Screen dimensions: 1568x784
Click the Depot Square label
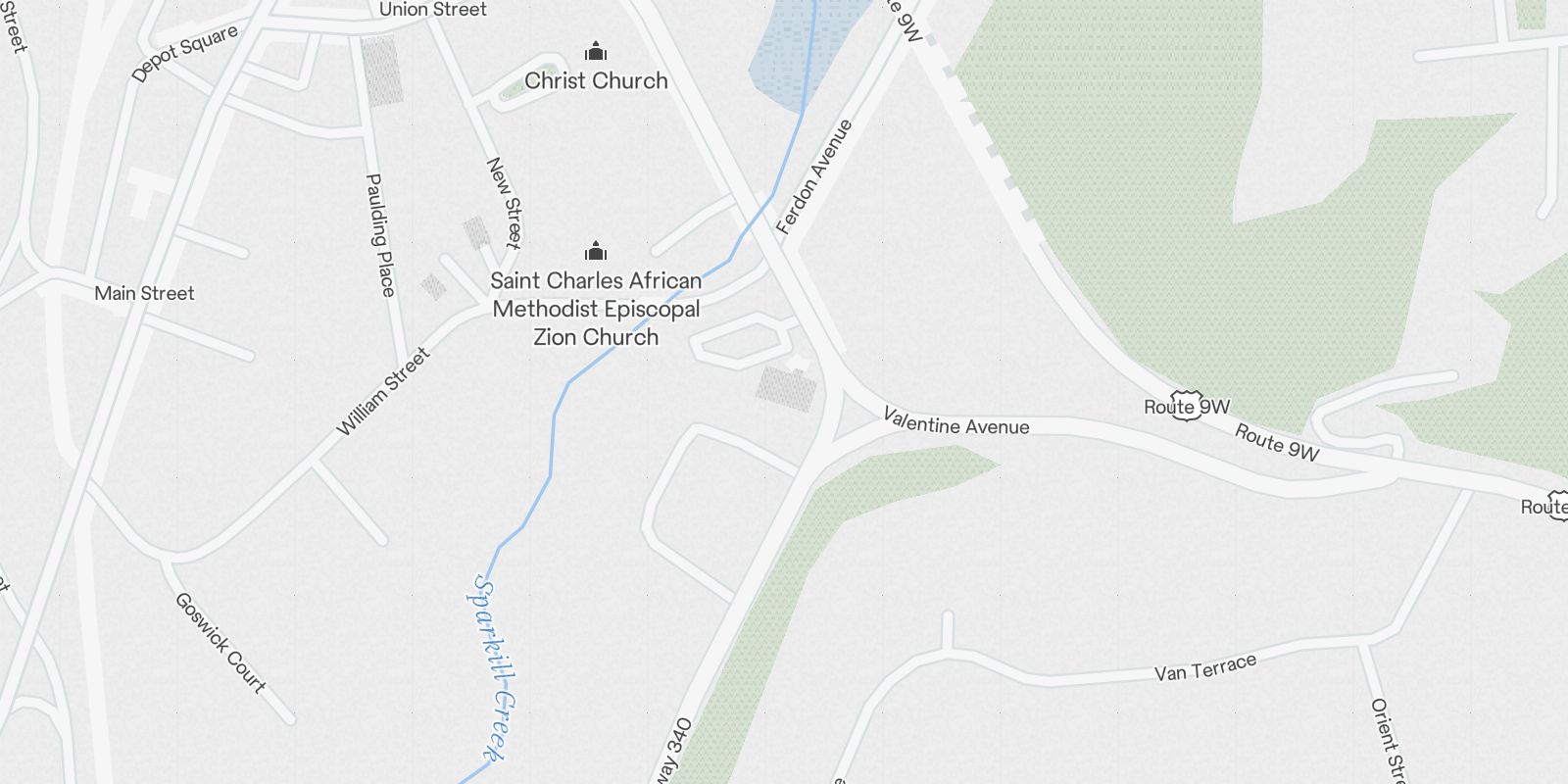click(x=184, y=53)
